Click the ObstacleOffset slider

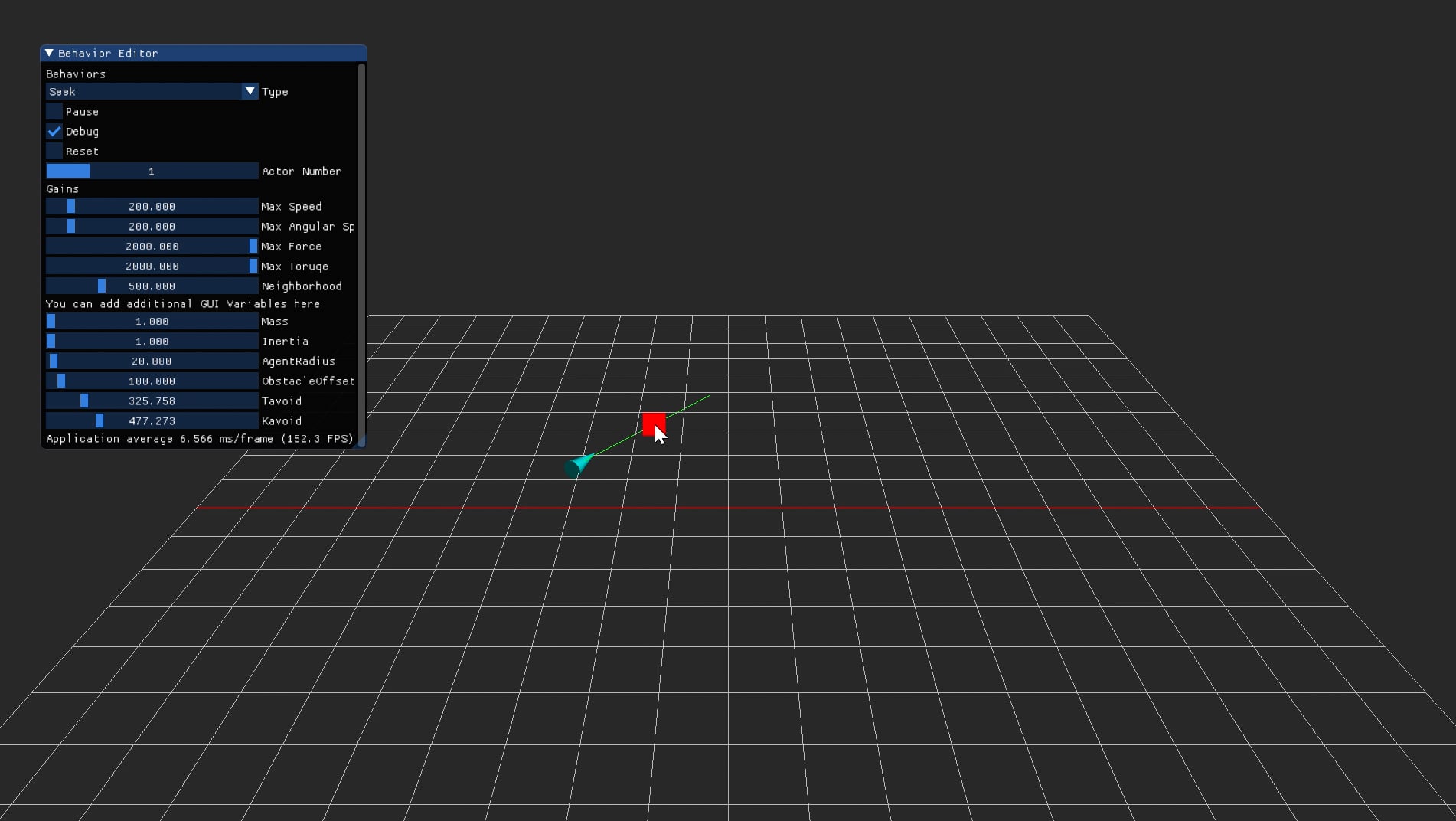click(152, 381)
